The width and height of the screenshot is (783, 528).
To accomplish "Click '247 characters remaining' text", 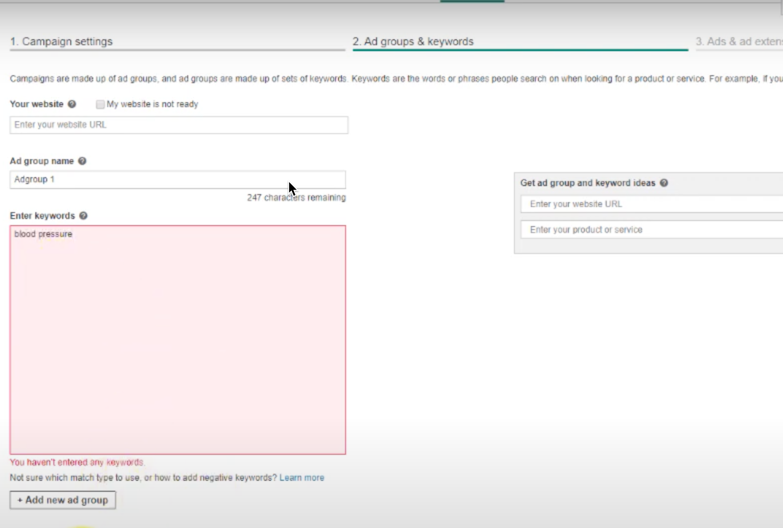I will click(296, 197).
